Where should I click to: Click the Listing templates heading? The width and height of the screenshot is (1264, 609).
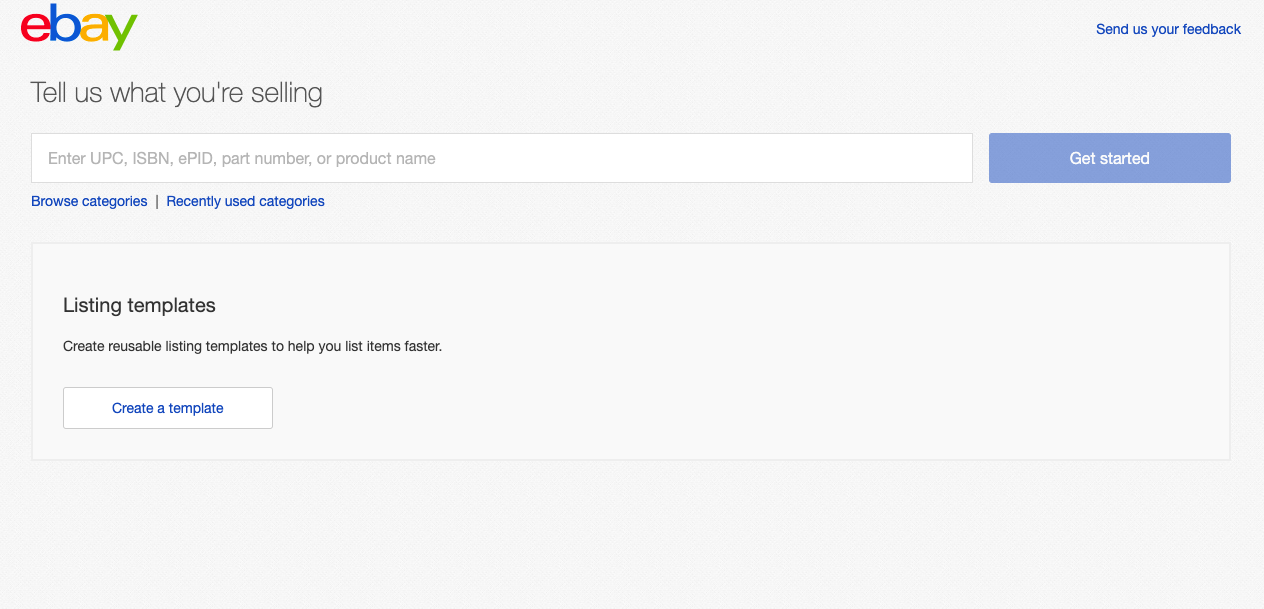click(139, 305)
